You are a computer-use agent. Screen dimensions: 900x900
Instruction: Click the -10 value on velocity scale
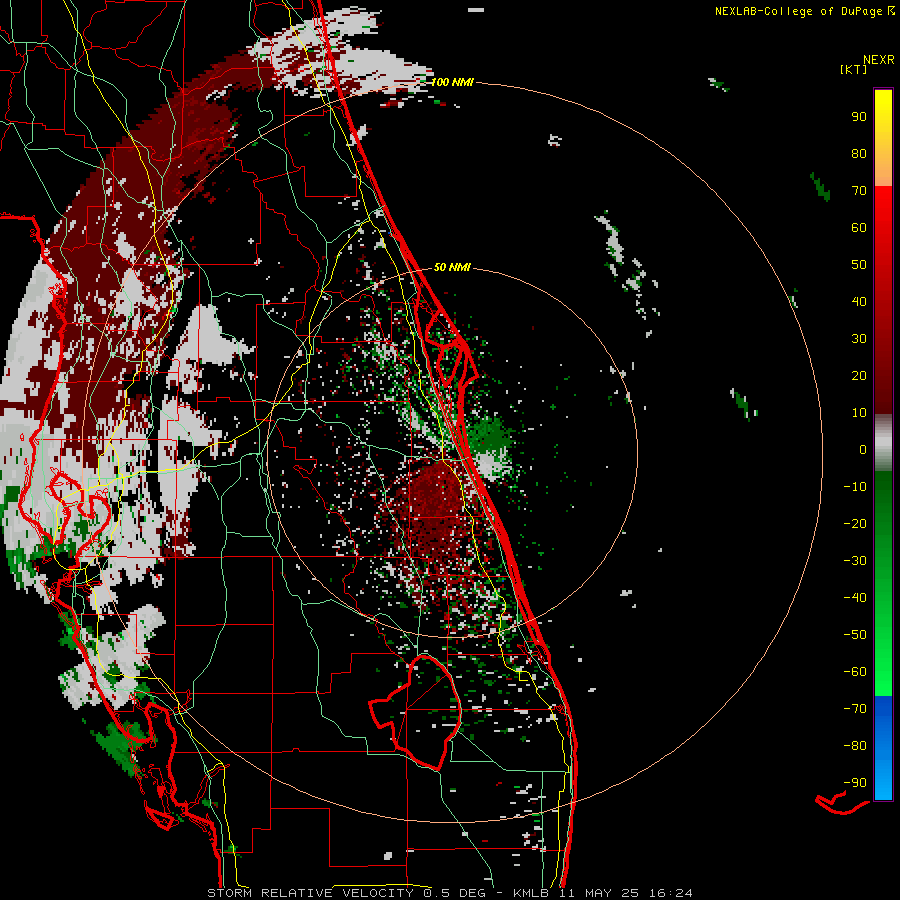coord(855,487)
